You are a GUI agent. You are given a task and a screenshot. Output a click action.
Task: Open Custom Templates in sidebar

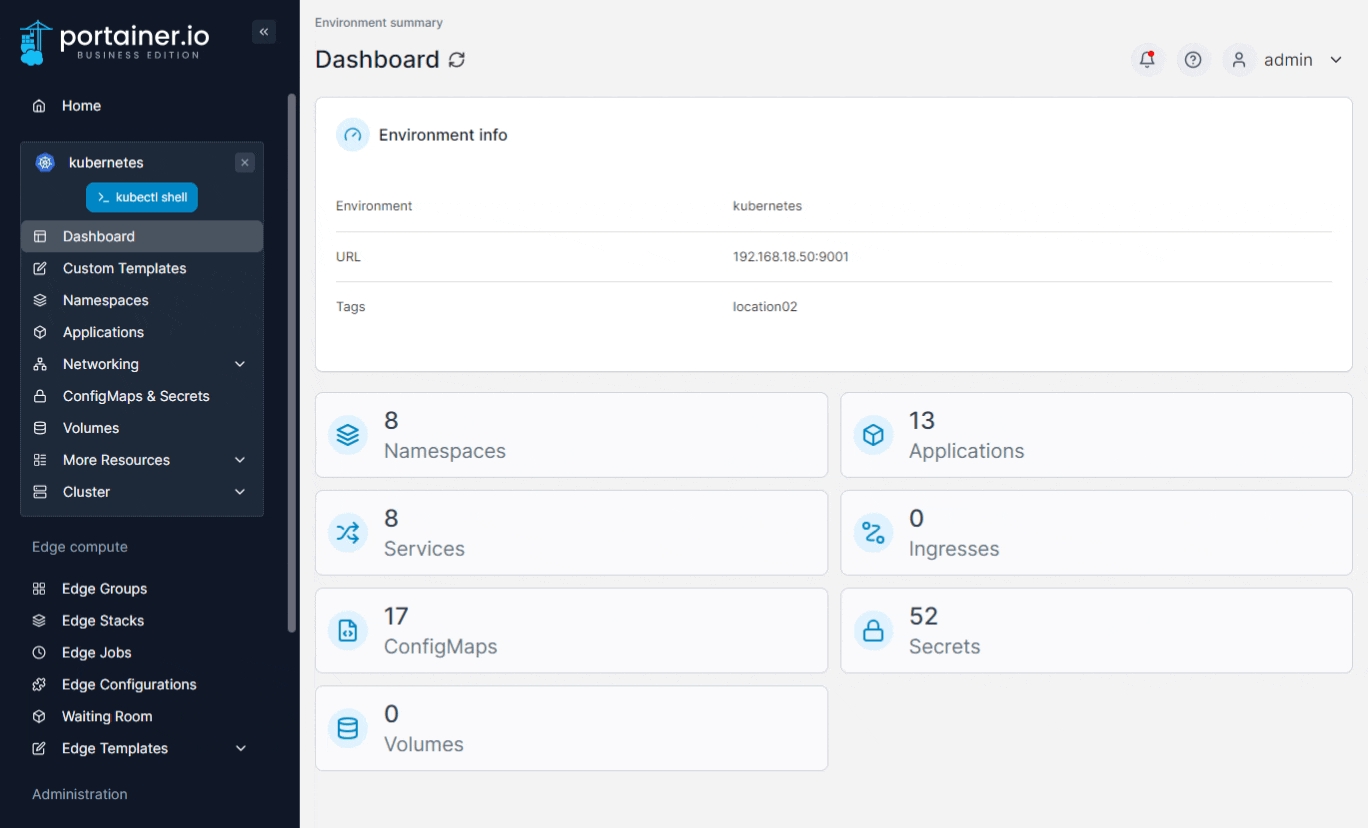[124, 268]
